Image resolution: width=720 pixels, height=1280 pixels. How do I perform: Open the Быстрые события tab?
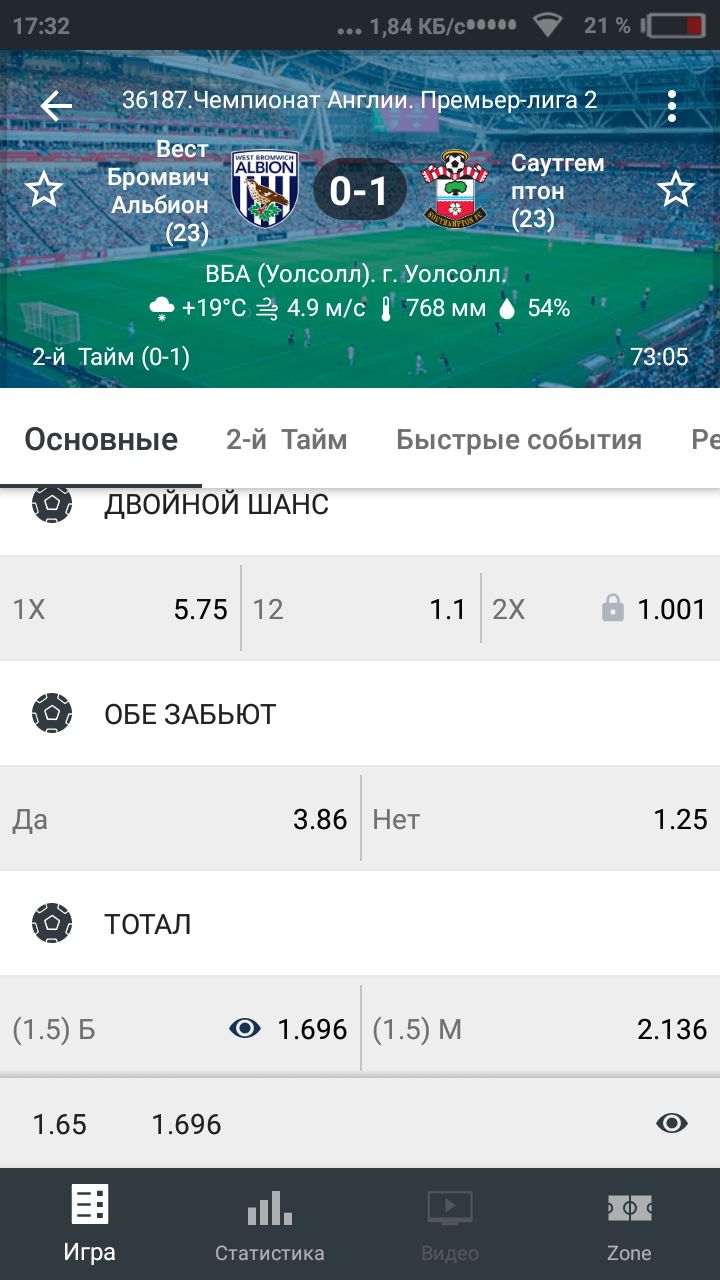coord(518,439)
